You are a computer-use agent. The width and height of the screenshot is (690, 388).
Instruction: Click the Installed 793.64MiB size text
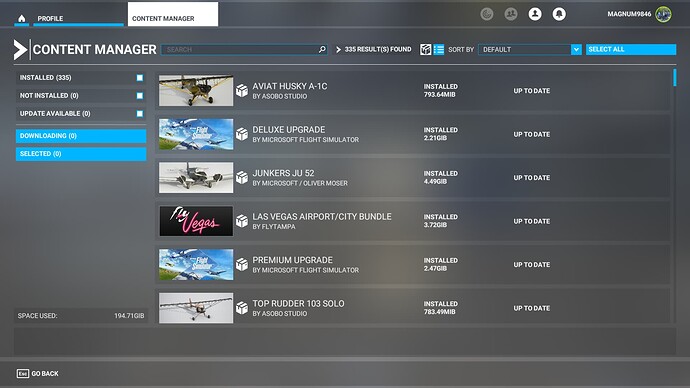pos(440,91)
